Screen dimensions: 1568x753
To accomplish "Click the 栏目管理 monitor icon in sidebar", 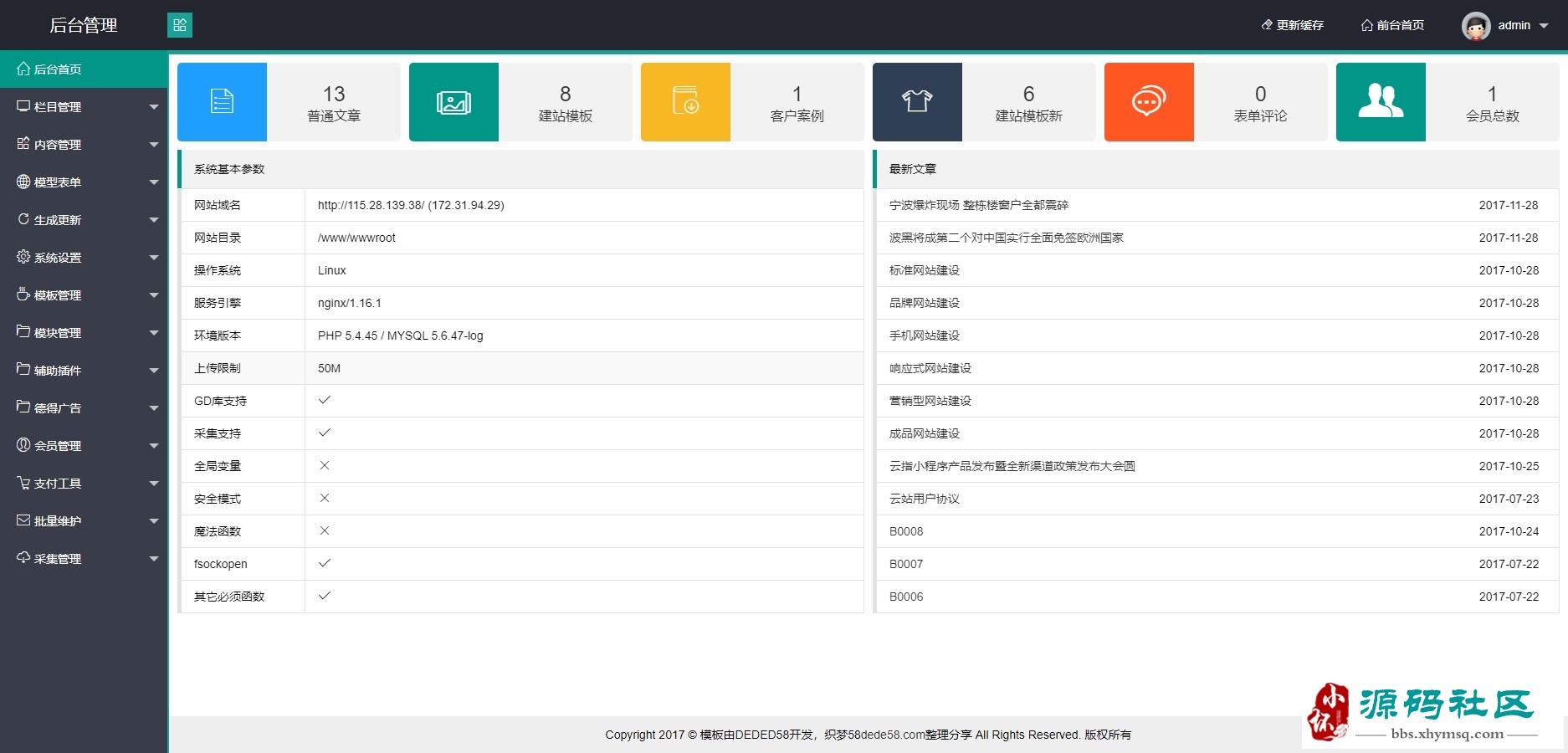I will pyautogui.click(x=23, y=106).
